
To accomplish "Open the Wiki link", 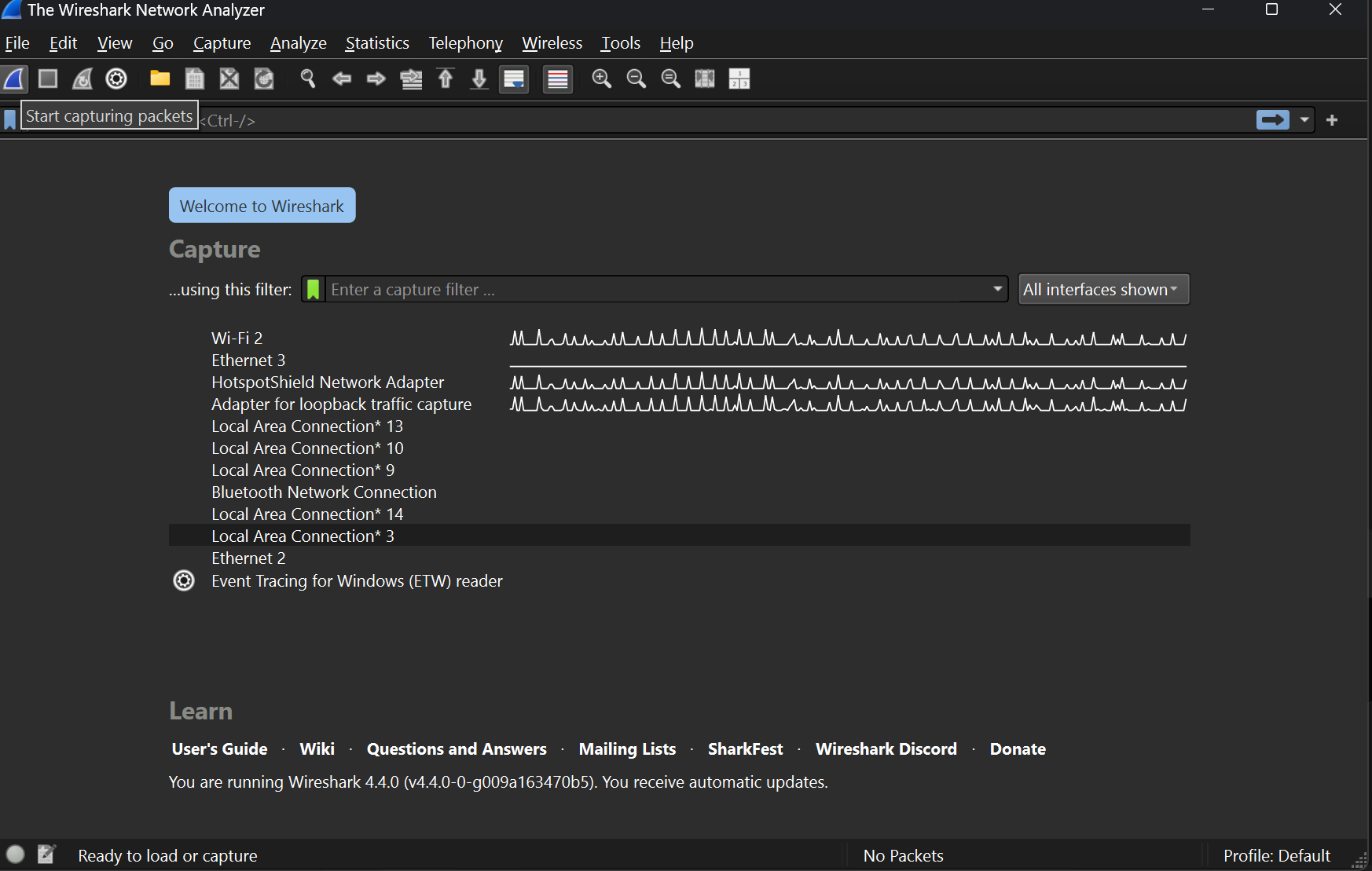I will pos(317,749).
